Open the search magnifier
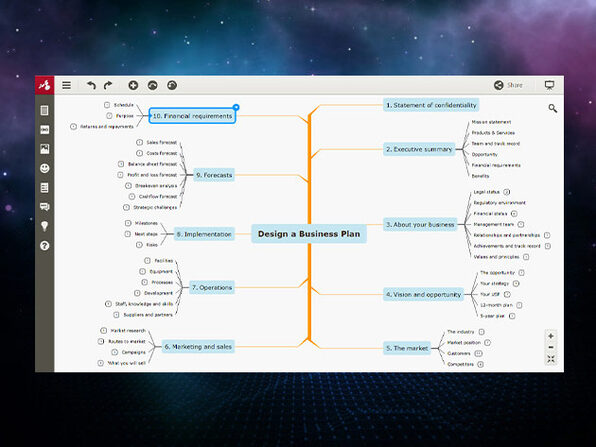The height and width of the screenshot is (447, 596). point(553,109)
